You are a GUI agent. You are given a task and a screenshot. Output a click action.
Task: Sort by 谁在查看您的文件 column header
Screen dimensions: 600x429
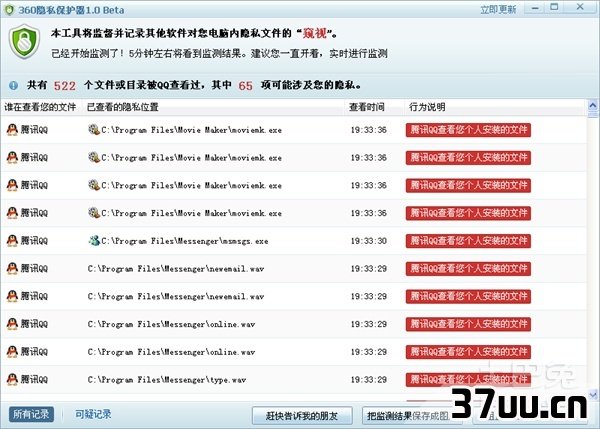coord(40,107)
